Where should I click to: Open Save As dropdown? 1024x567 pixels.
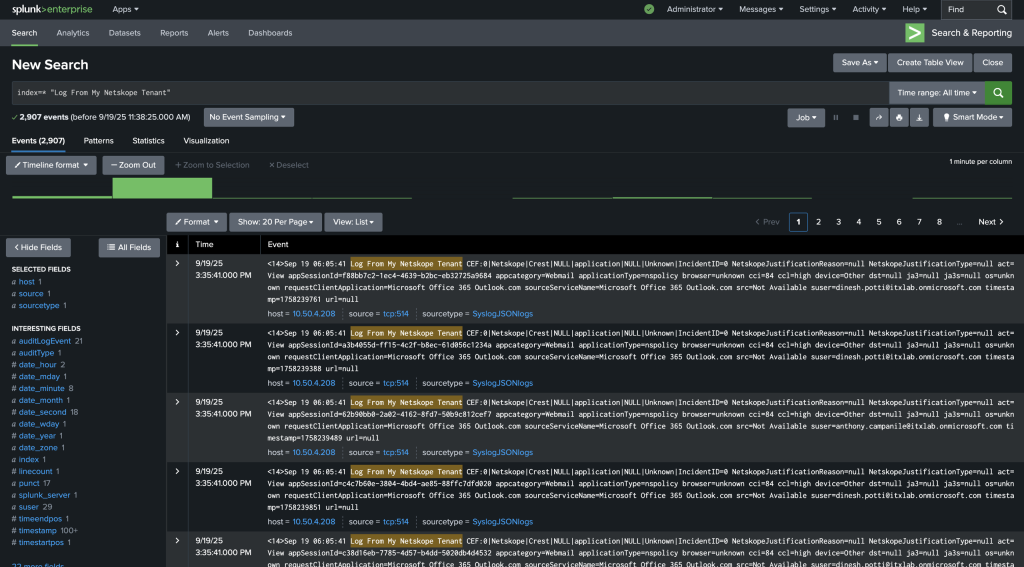pos(859,63)
